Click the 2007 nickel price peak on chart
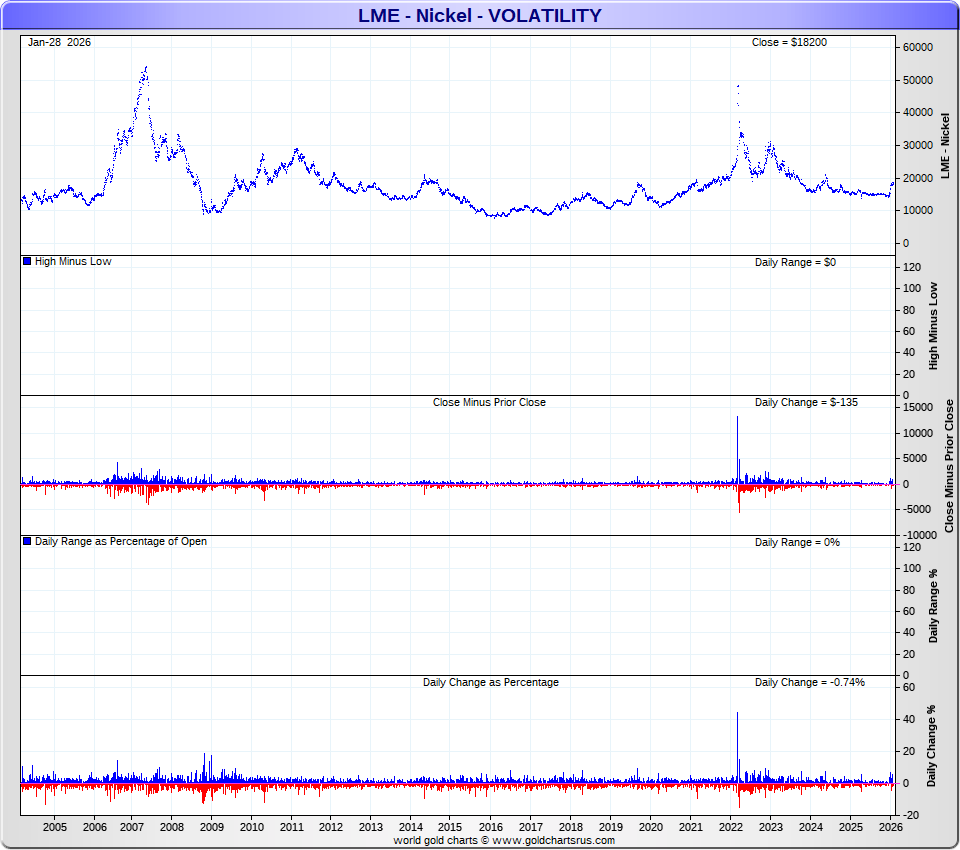 coord(145,69)
